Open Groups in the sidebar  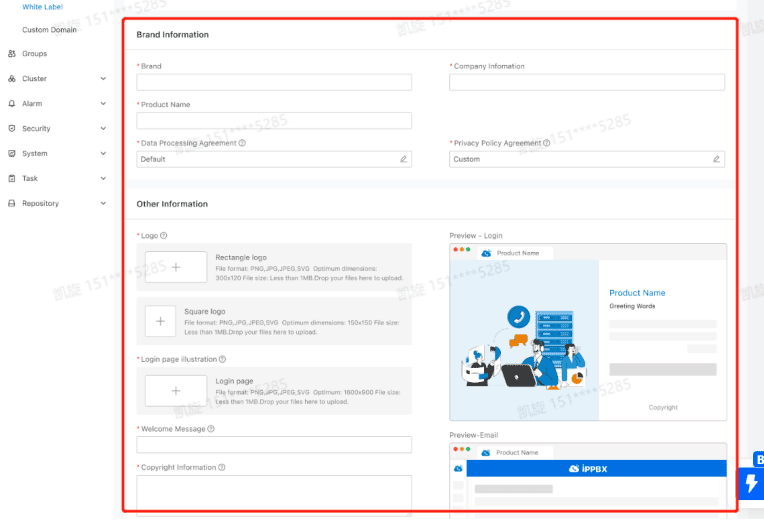click(34, 54)
